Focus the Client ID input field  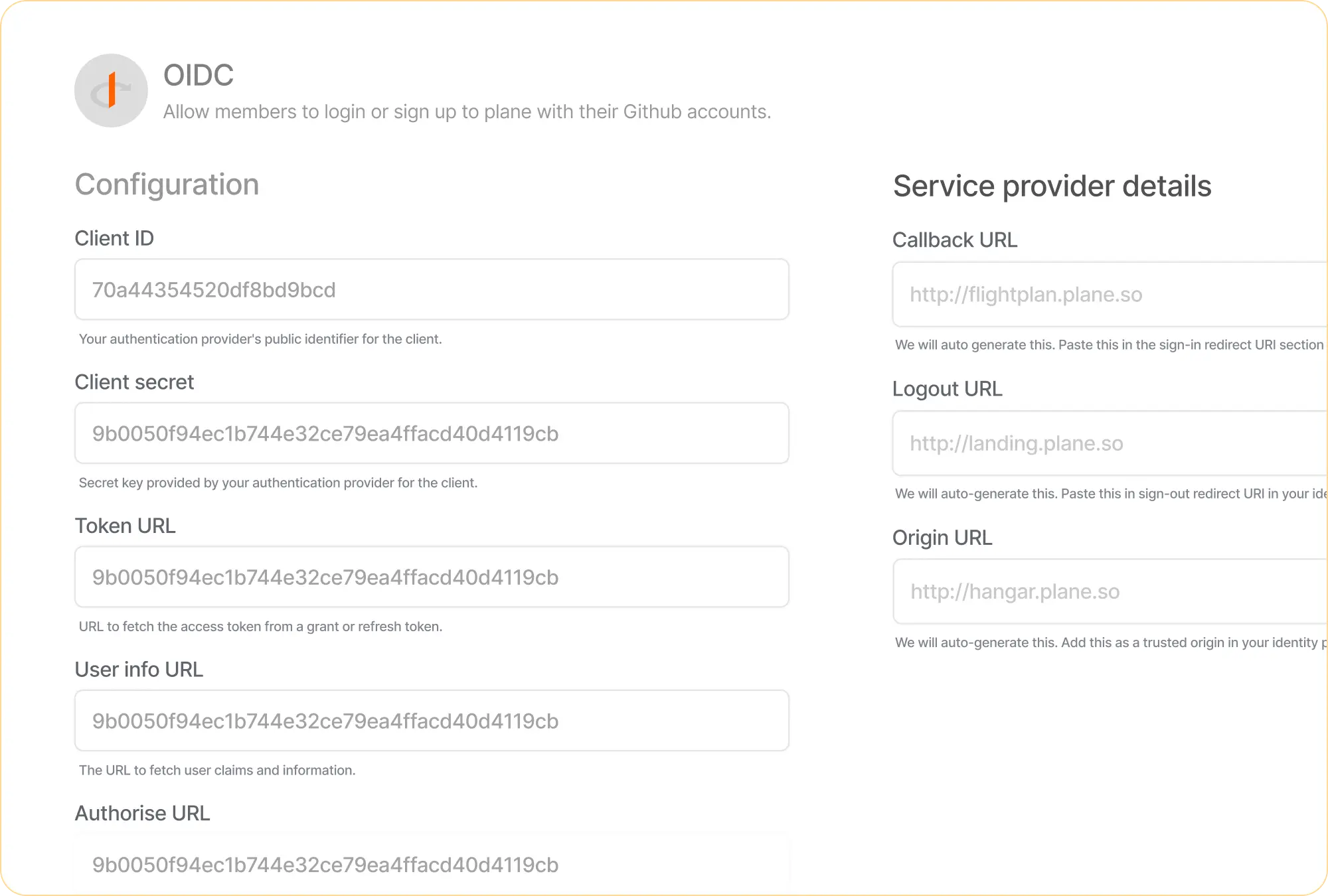tap(432, 290)
